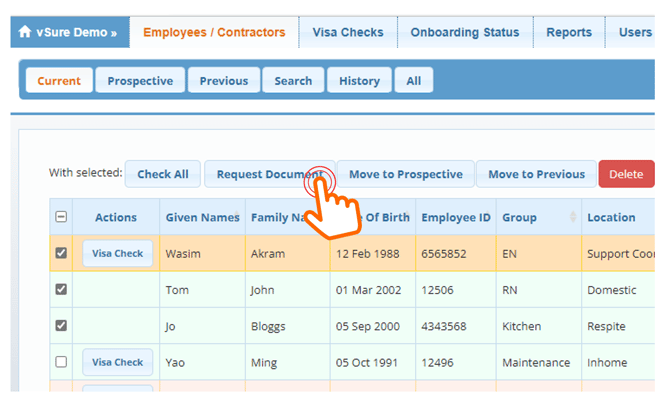Move selected employees to Prospective
The width and height of the screenshot is (670, 405).
405,174
